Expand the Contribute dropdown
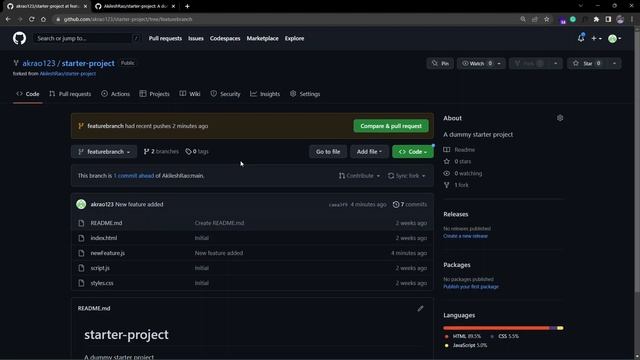The image size is (640, 360). coord(359,176)
